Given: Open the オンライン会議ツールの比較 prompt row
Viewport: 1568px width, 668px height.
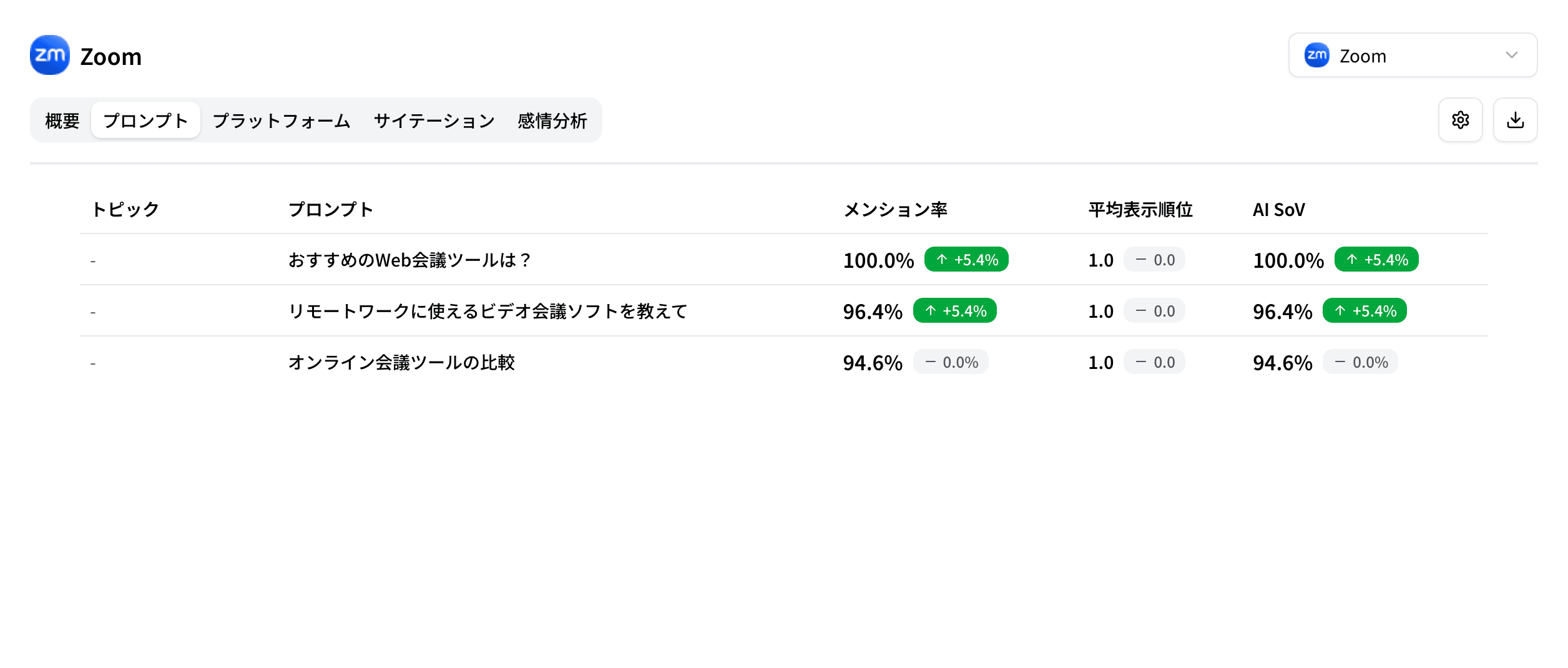Looking at the screenshot, I should [x=402, y=362].
